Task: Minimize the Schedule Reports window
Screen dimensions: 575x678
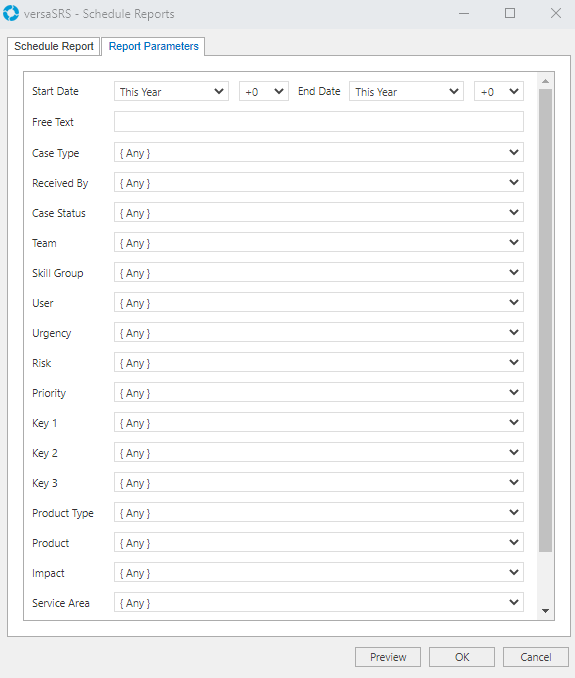Action: coord(464,13)
